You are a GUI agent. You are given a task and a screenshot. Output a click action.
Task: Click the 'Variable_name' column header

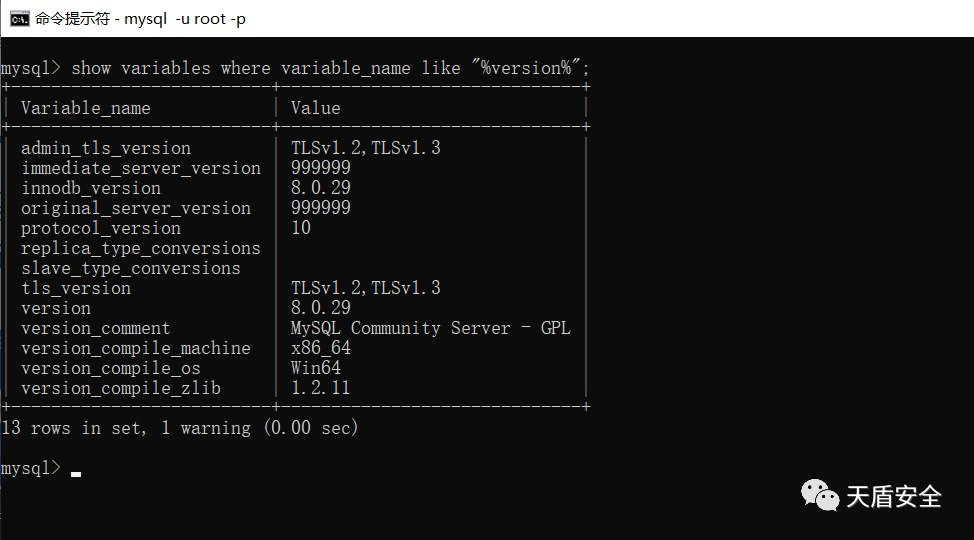point(86,108)
